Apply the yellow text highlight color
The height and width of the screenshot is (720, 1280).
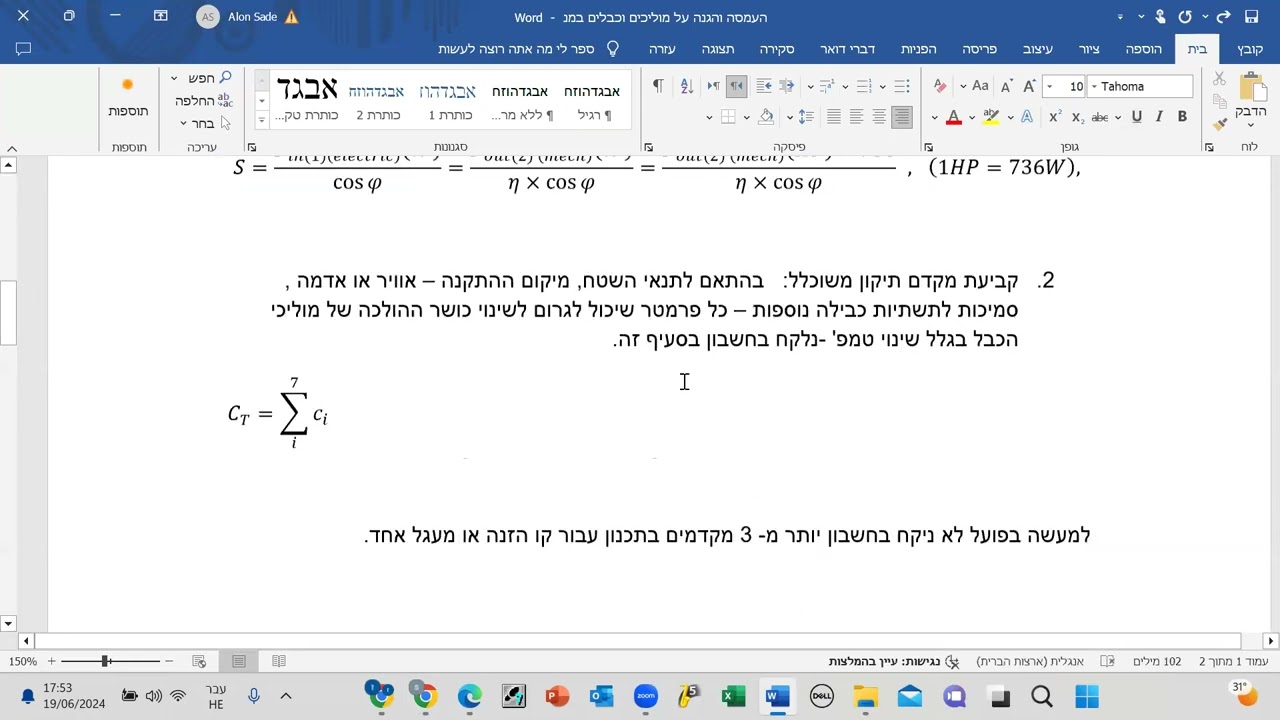[x=991, y=117]
